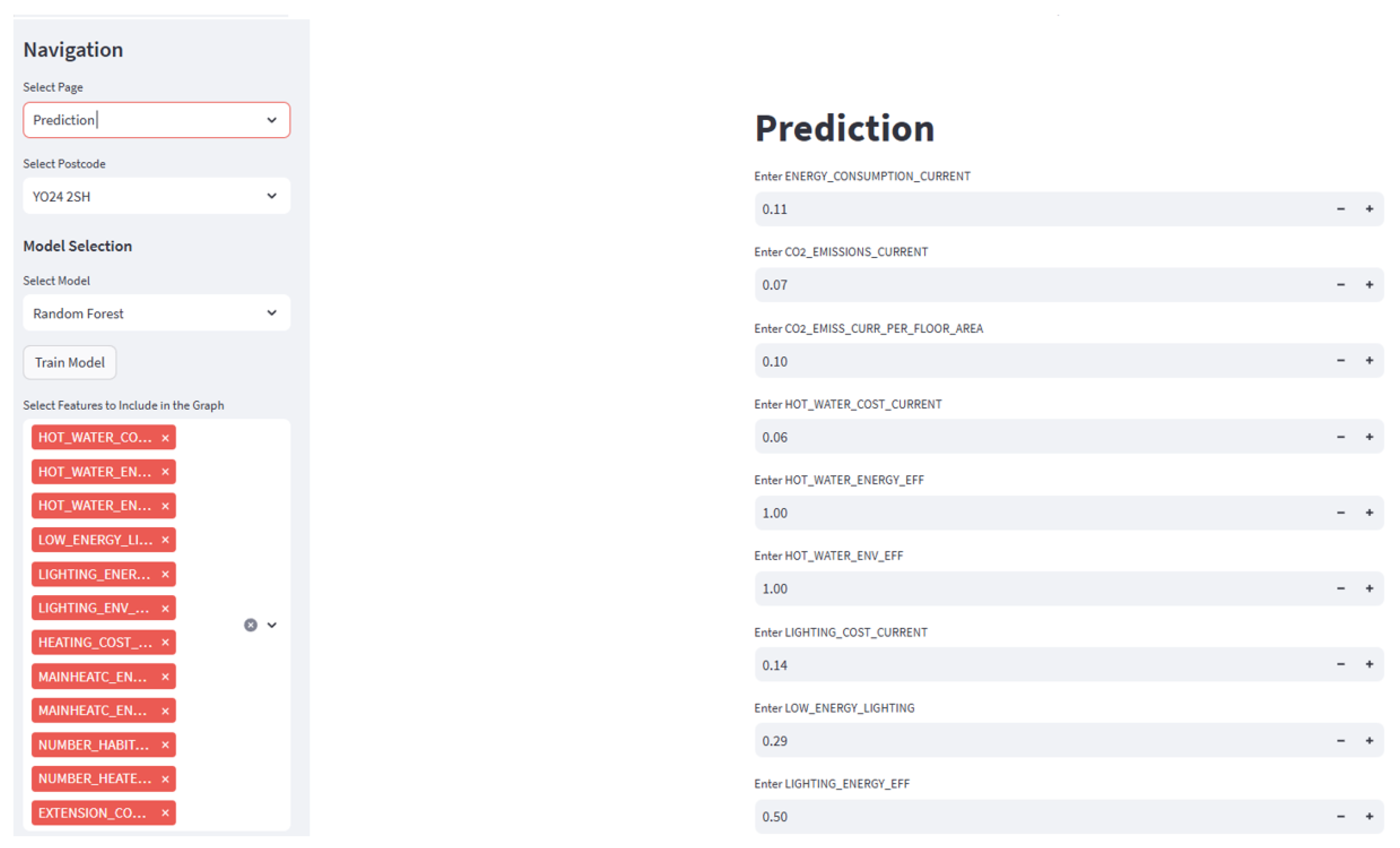Increase ENERGY_CONSUMPTION_CURRENT with plus icon
This screenshot has width=1400, height=848.
pos(1369,209)
